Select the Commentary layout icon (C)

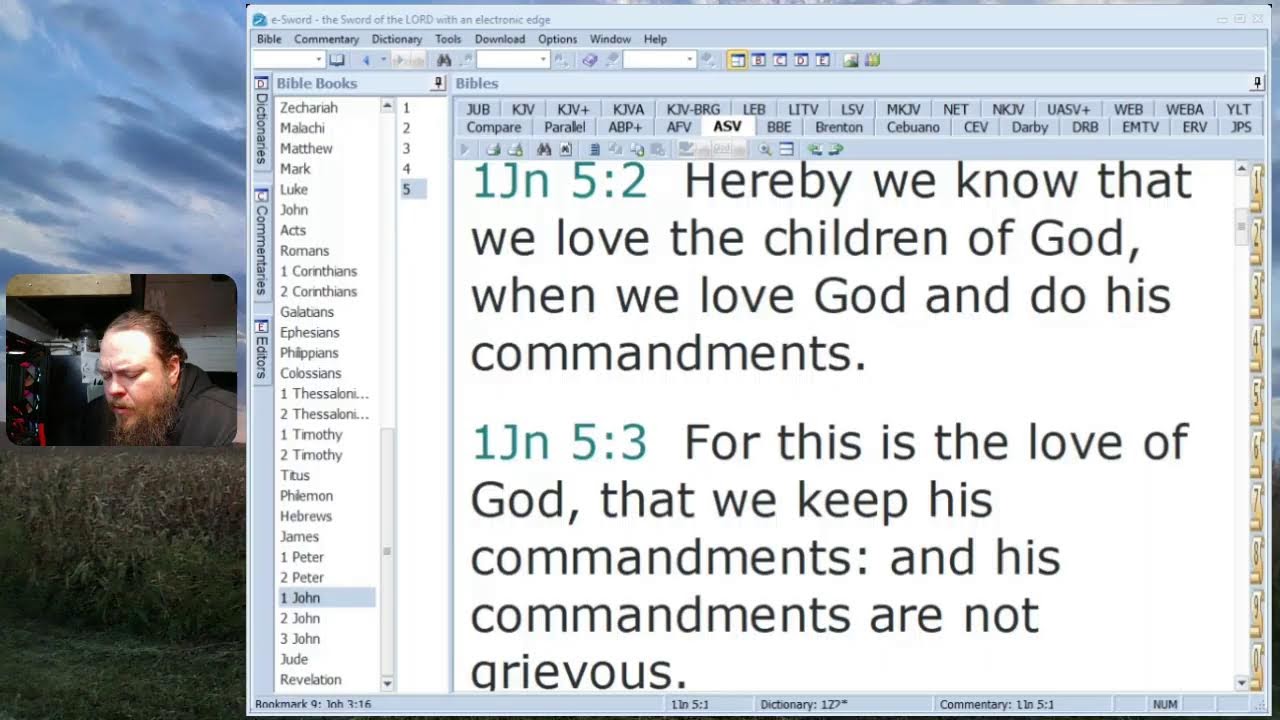tap(780, 60)
